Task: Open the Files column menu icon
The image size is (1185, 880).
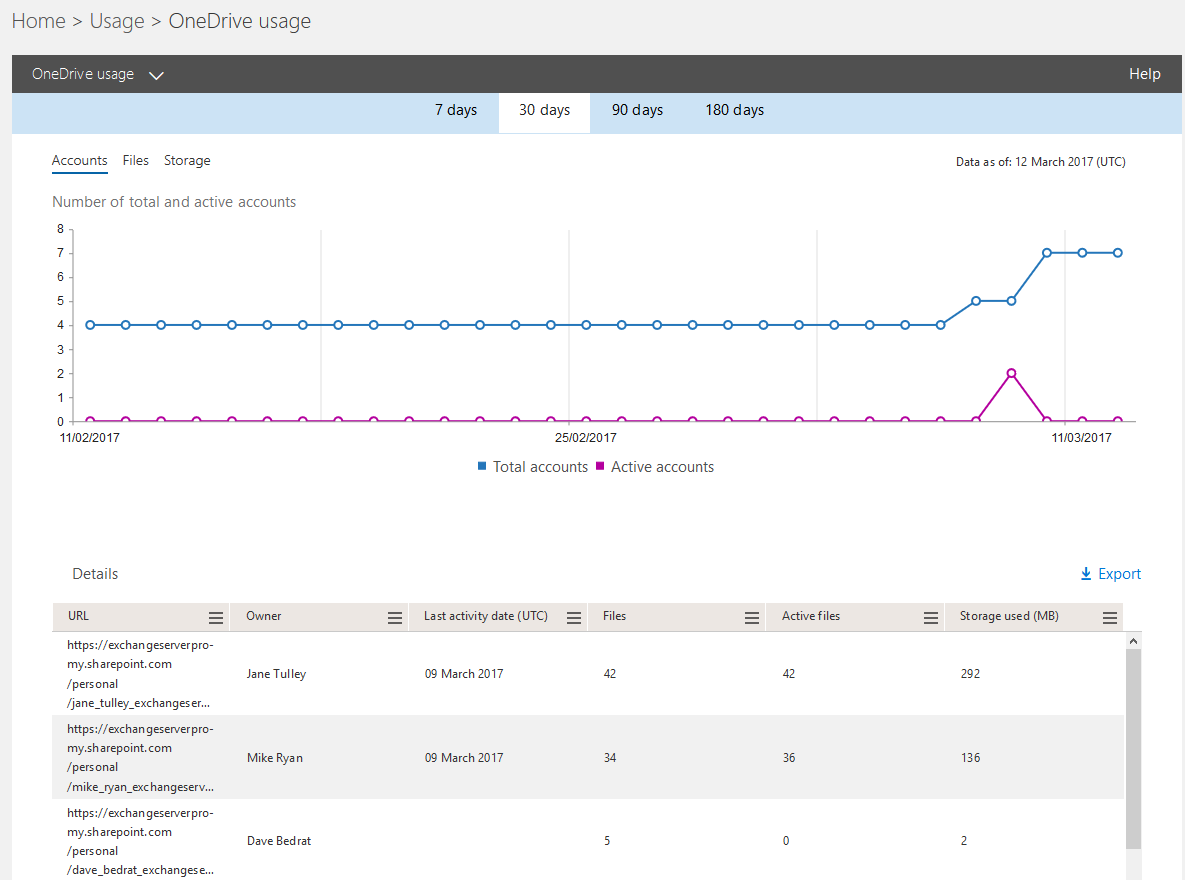Action: click(x=752, y=617)
